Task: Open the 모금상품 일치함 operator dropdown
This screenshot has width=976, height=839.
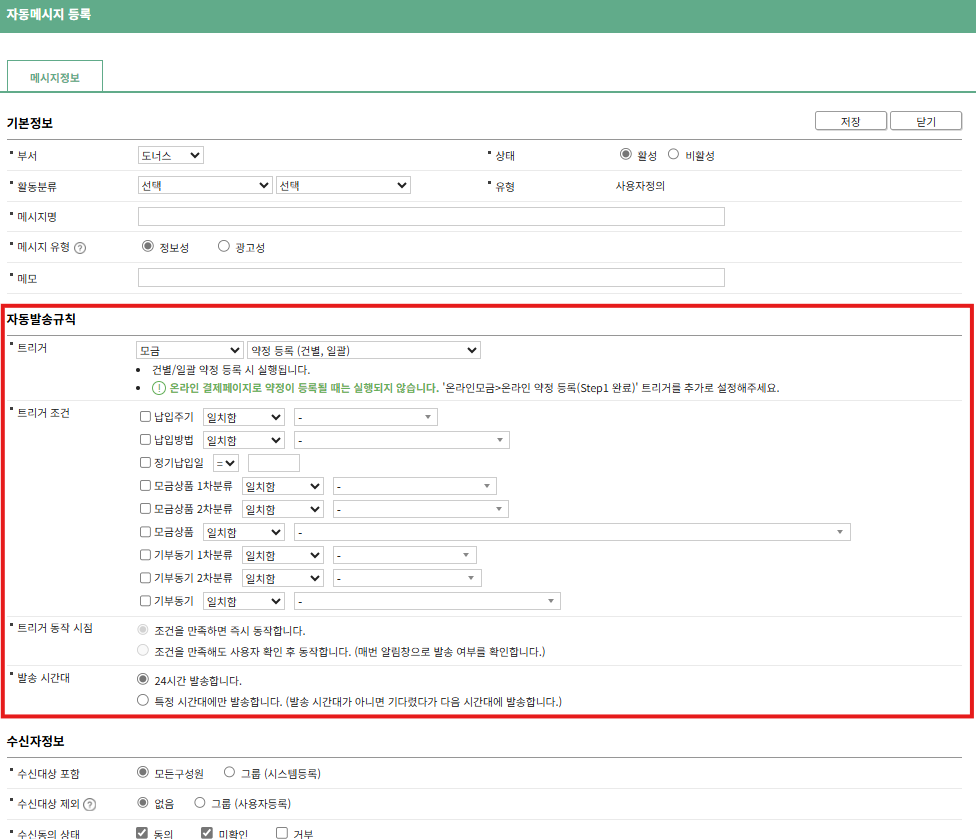Action: pyautogui.click(x=244, y=532)
